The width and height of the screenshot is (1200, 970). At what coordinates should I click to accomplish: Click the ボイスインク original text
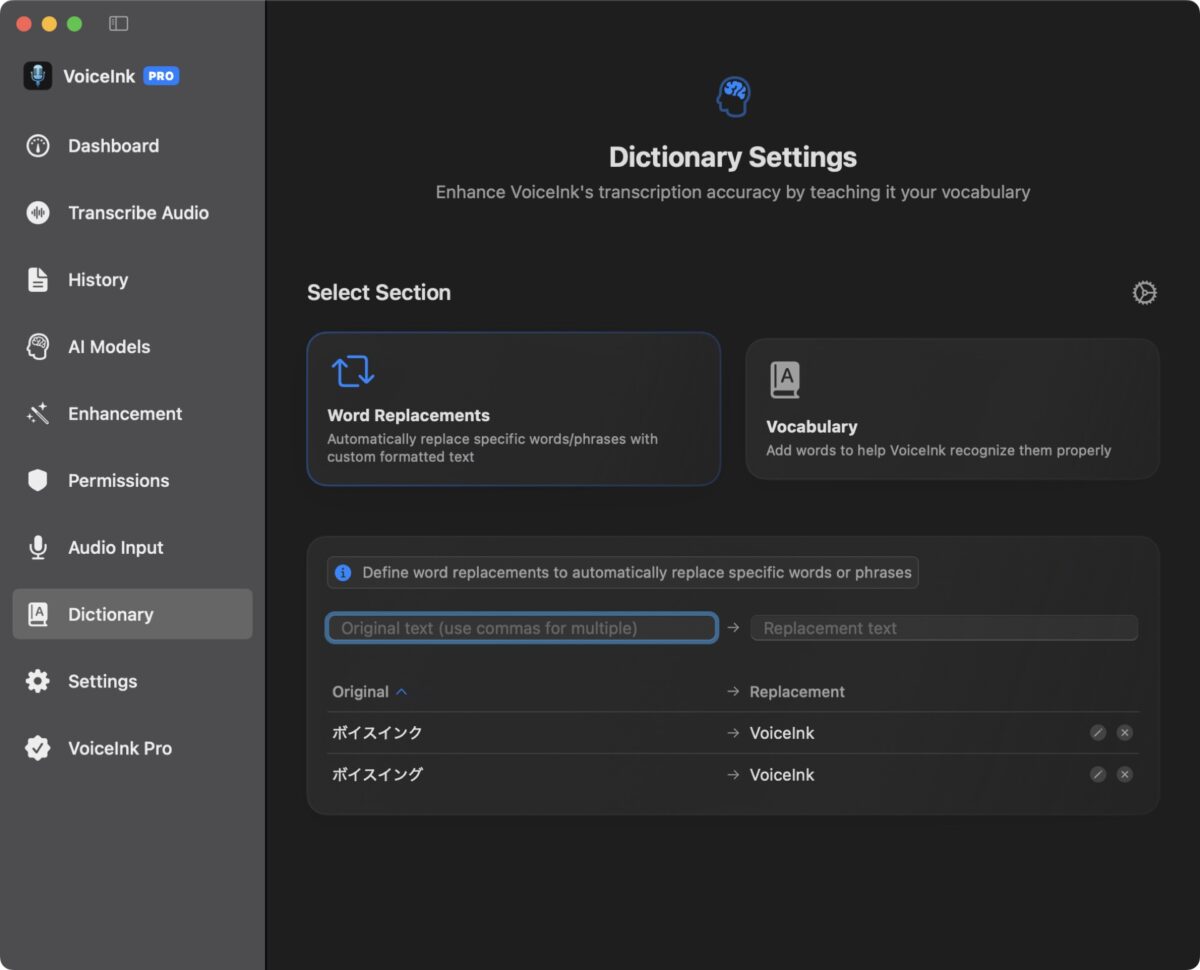click(377, 733)
